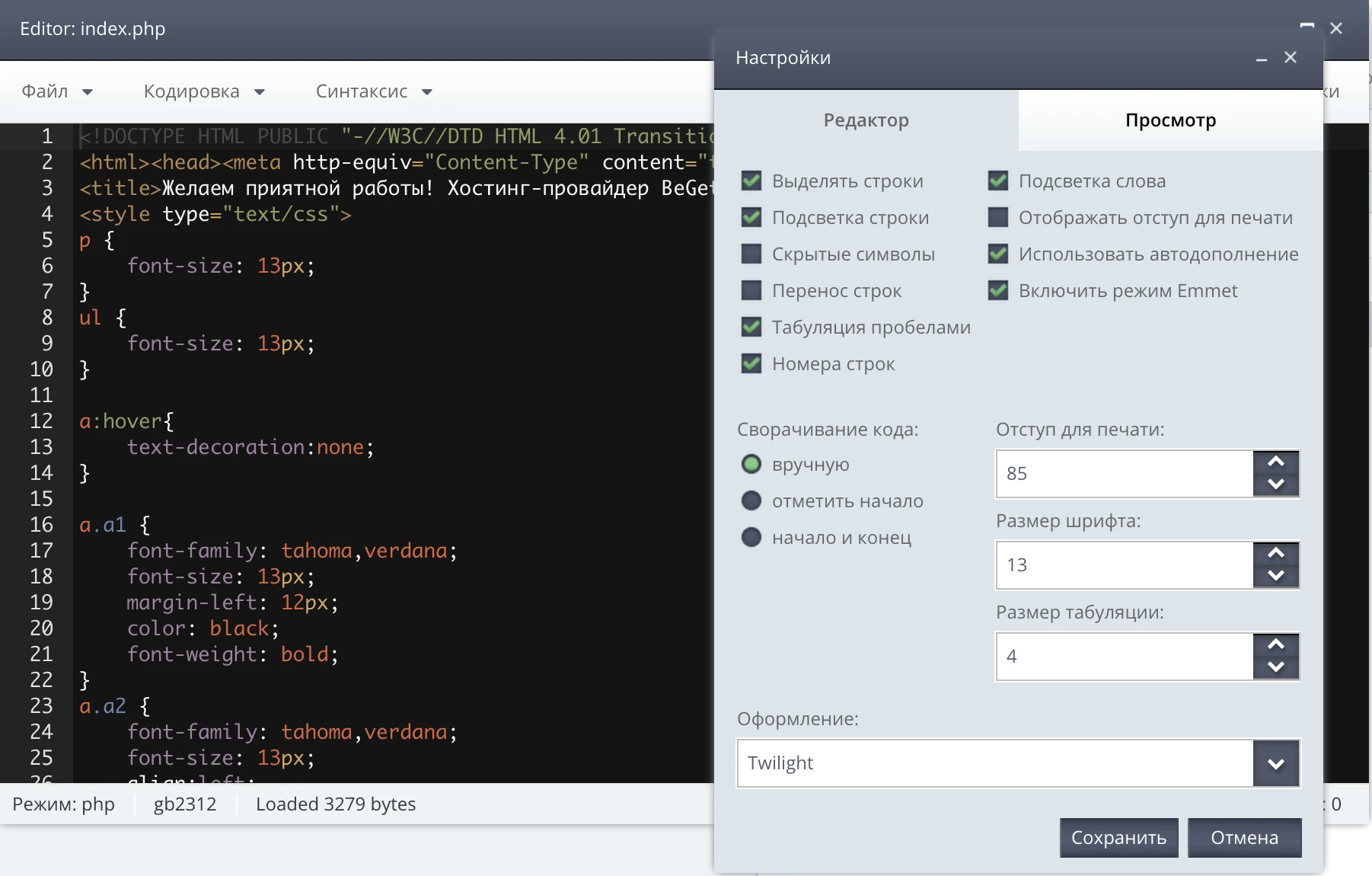Screen dimensions: 1372x876
Task: Decrease the print margin value stepper
Action: point(1276,484)
